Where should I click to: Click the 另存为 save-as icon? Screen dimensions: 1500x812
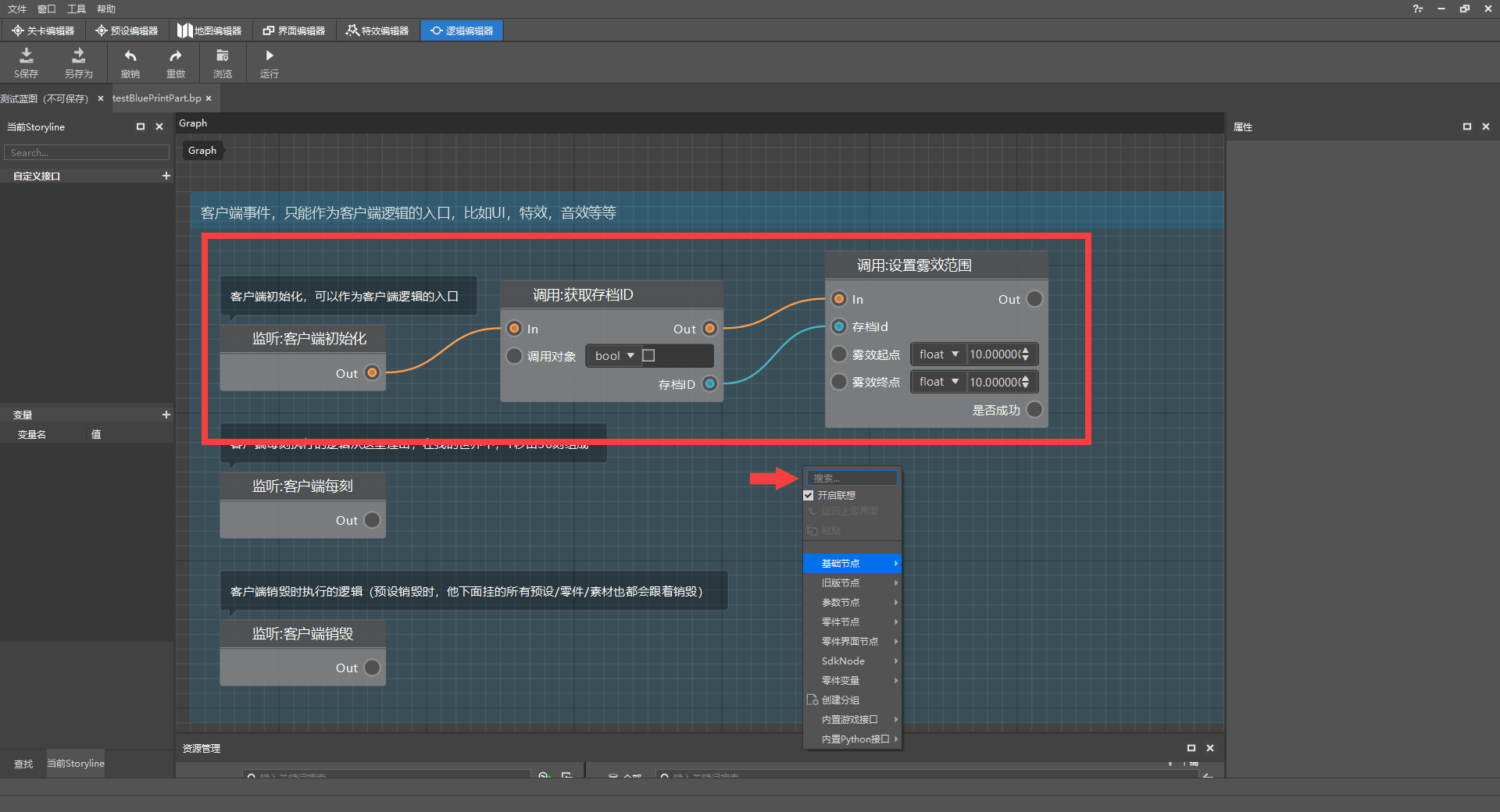78,55
